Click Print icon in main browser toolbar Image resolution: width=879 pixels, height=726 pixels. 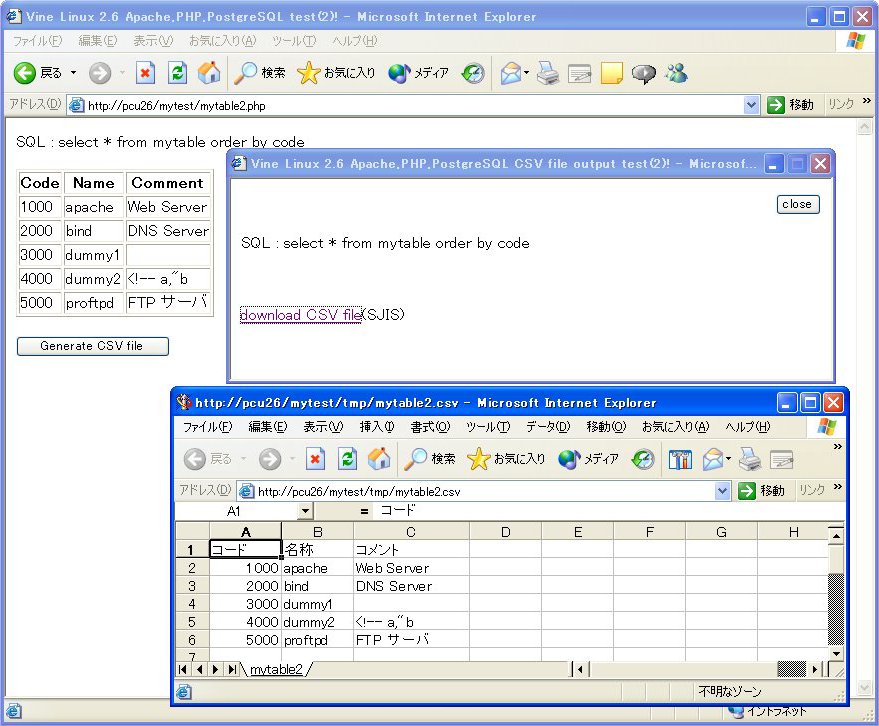click(x=548, y=73)
